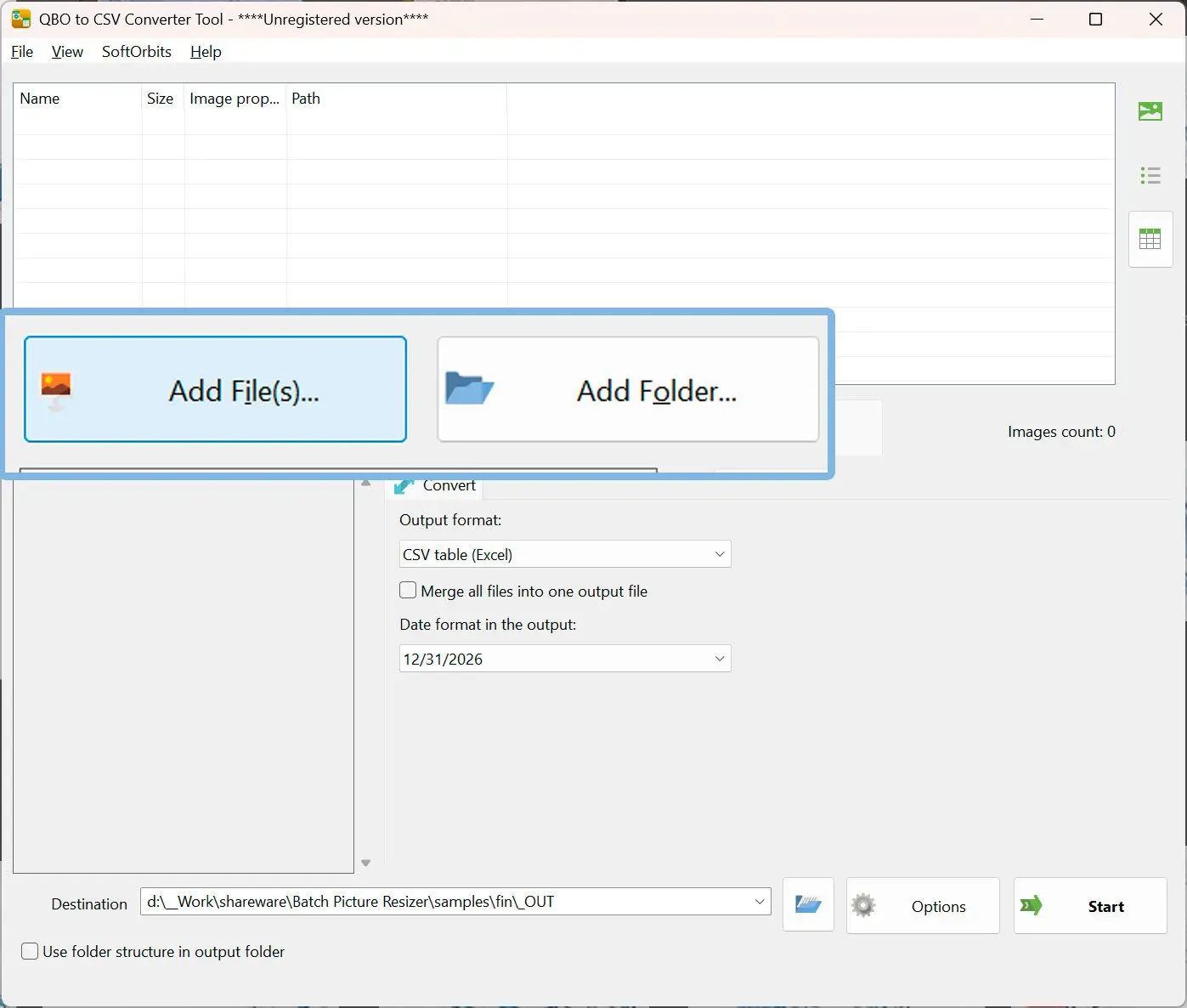Switch to details table view icon

click(x=1150, y=240)
